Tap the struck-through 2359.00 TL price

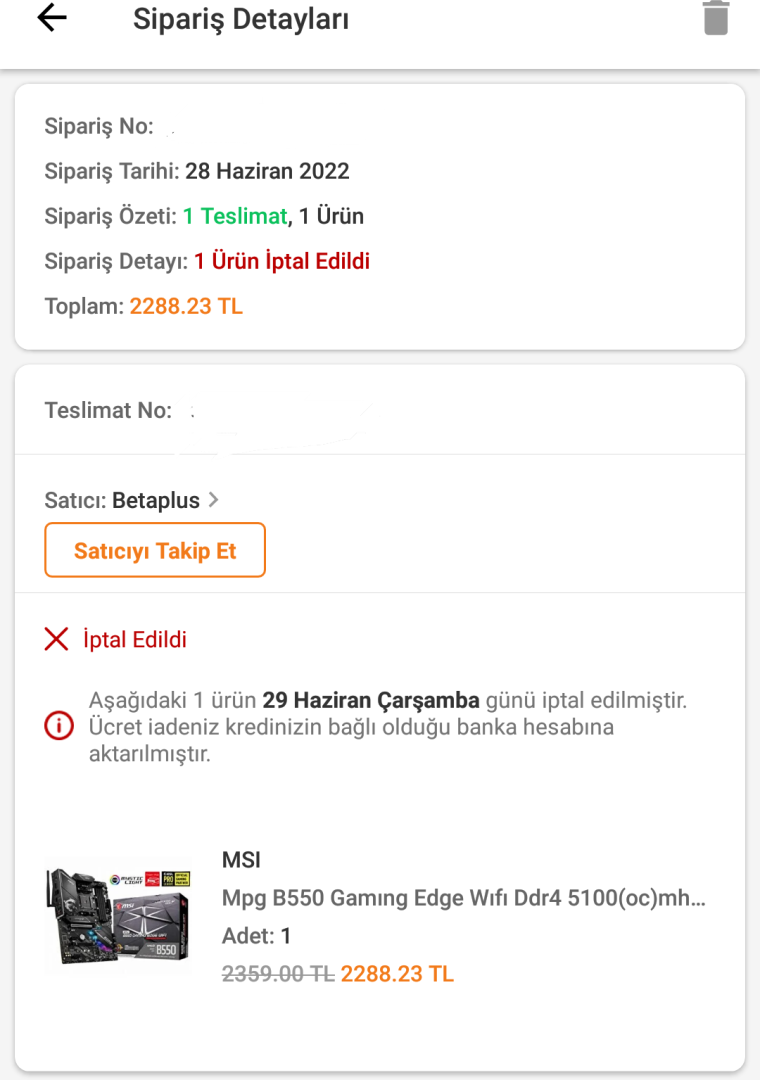pos(277,973)
